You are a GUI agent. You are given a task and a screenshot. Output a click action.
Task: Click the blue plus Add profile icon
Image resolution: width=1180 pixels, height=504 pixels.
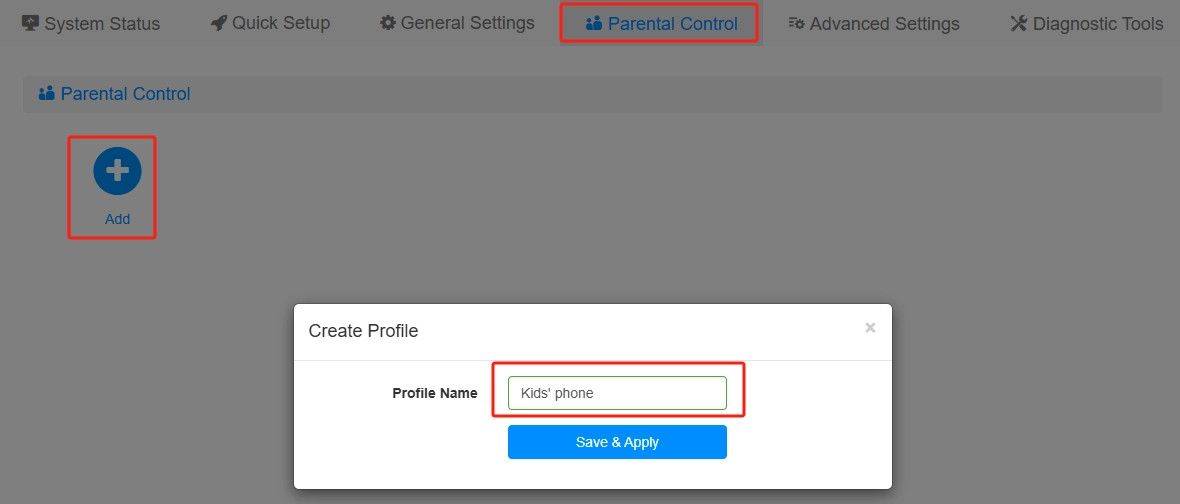coord(117,171)
